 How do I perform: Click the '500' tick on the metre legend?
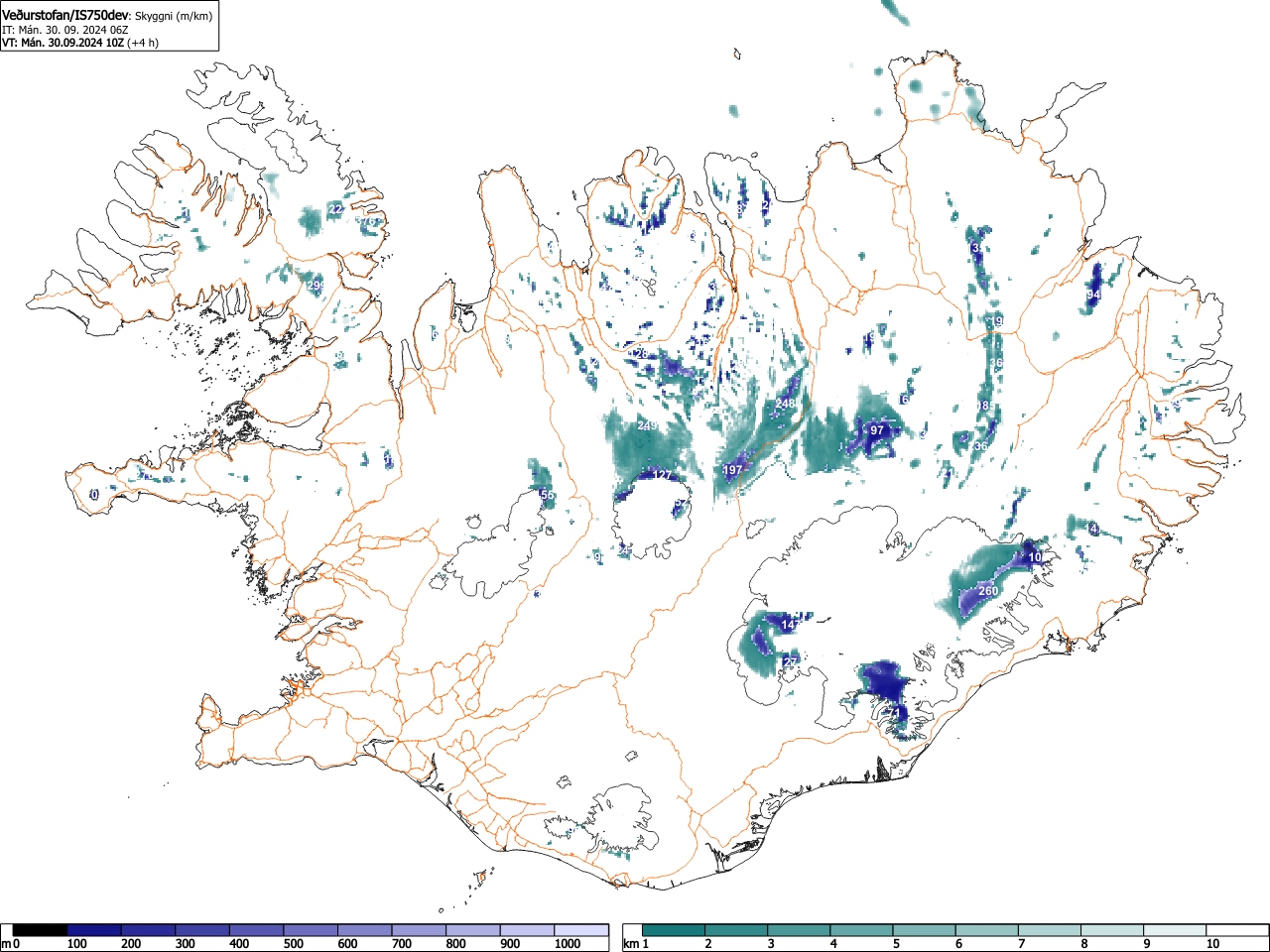coord(293,944)
